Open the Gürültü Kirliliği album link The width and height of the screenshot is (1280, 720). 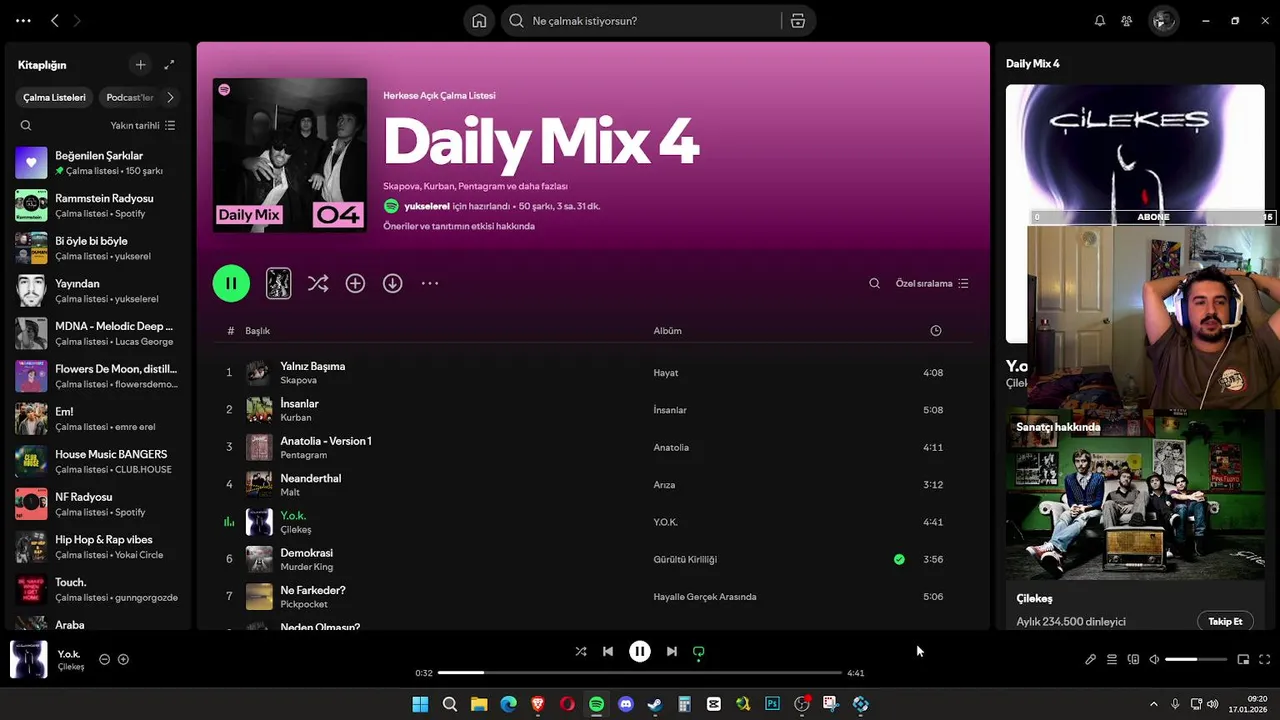tap(685, 560)
